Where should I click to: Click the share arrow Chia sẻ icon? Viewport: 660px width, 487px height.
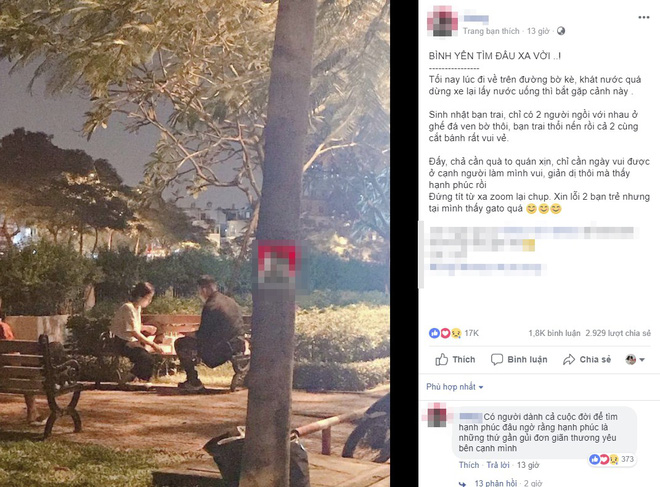pos(569,359)
